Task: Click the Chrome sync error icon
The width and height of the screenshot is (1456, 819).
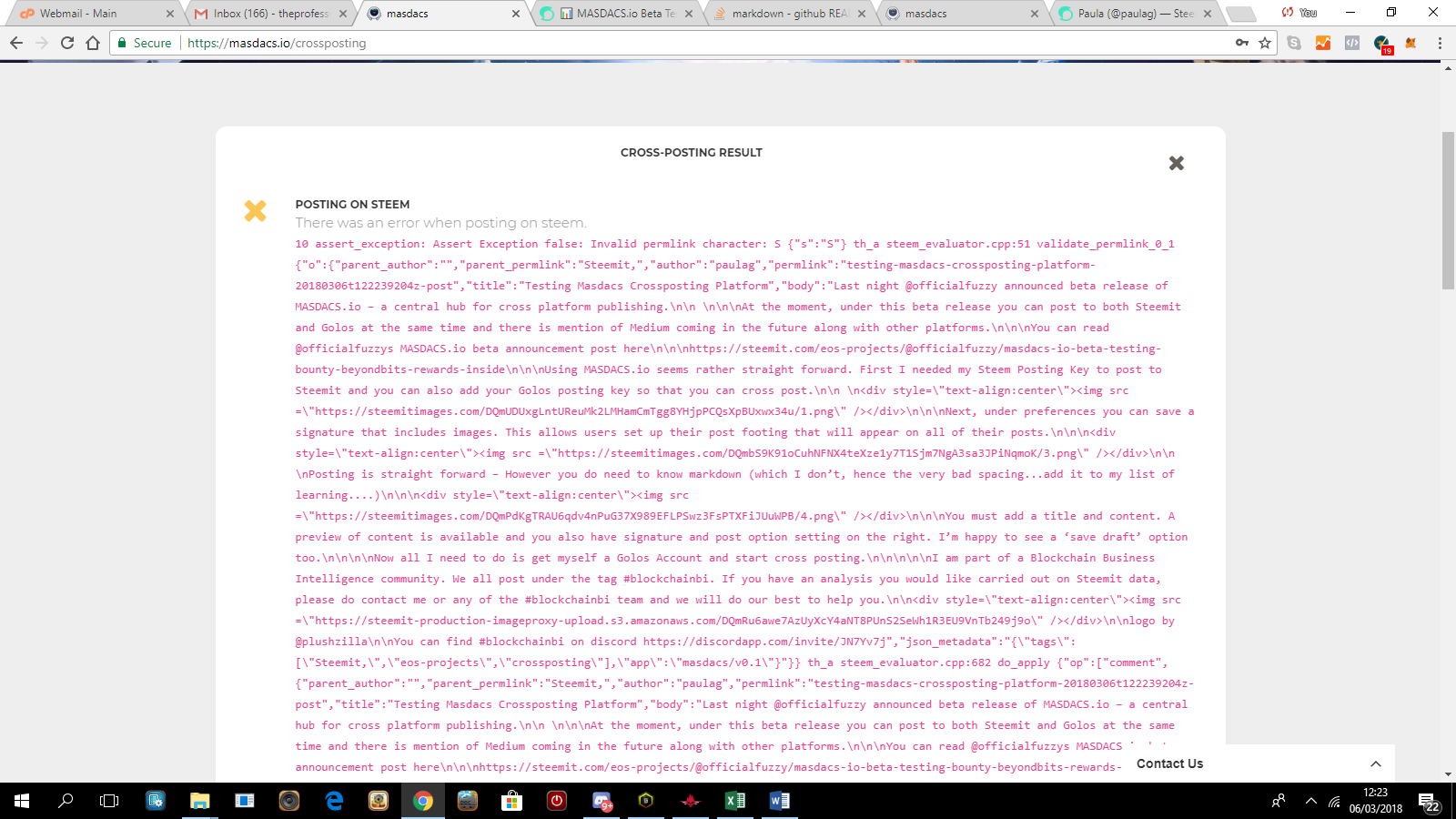Action: (1287, 13)
